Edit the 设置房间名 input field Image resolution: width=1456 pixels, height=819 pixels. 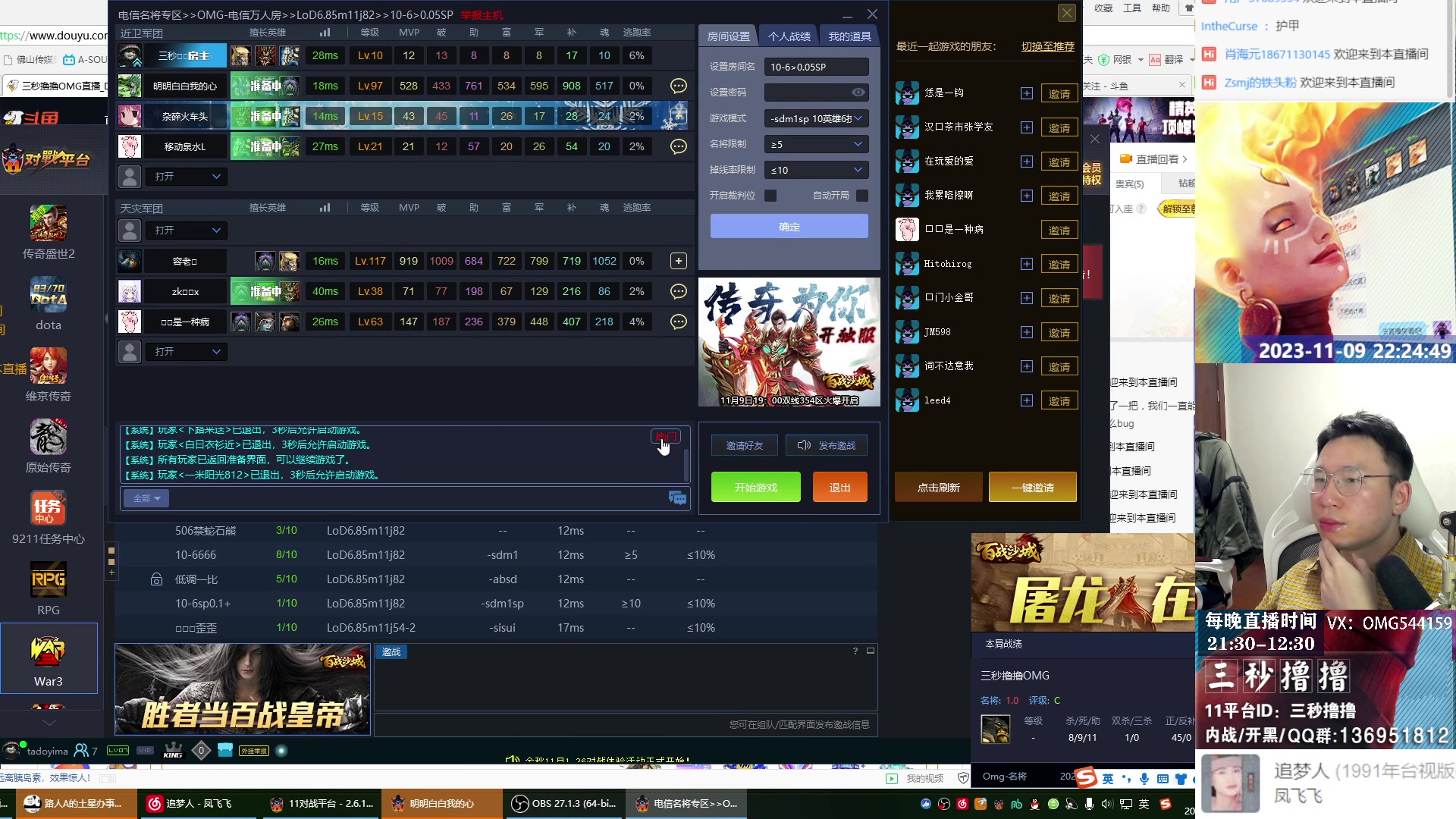click(816, 67)
